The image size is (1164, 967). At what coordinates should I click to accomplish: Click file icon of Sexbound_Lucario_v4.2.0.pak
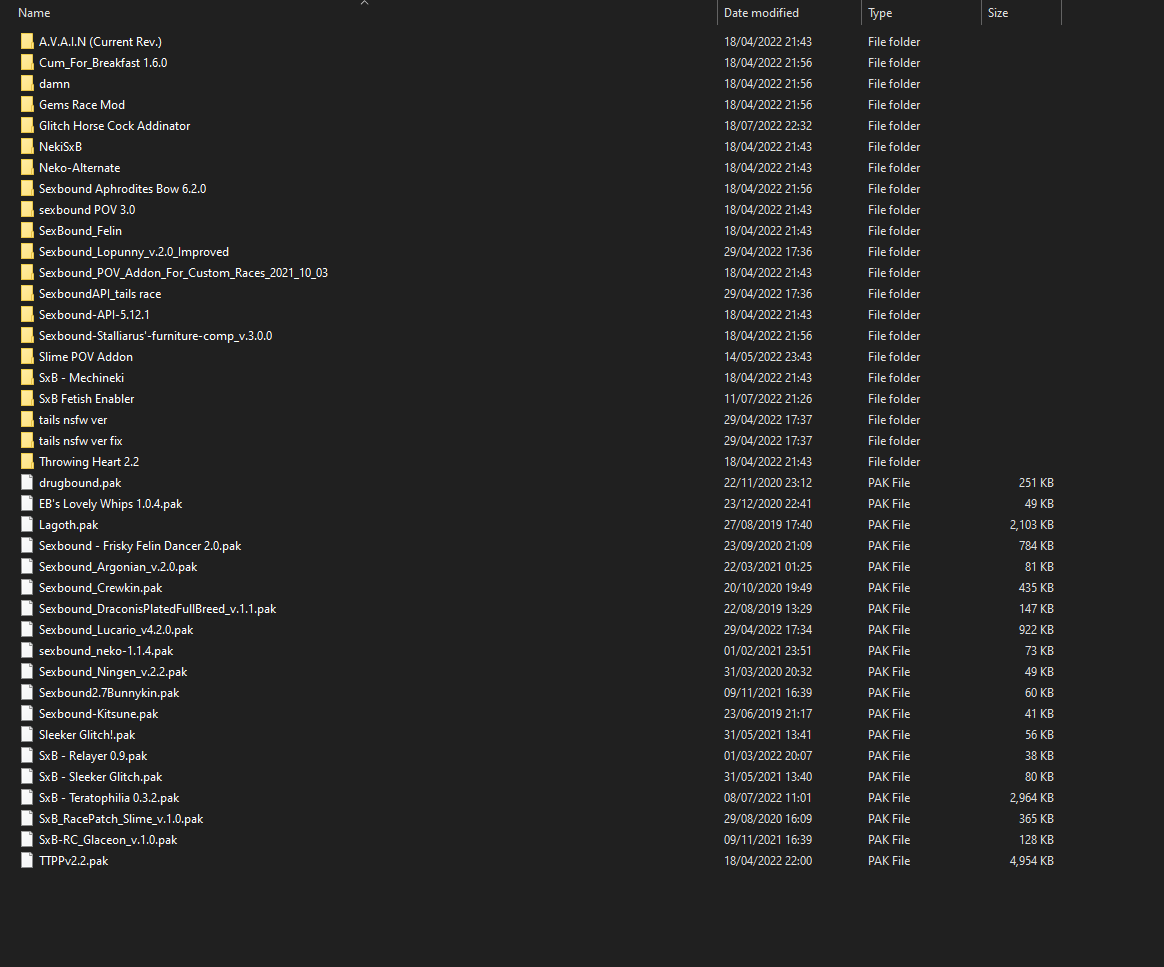[x=27, y=630]
